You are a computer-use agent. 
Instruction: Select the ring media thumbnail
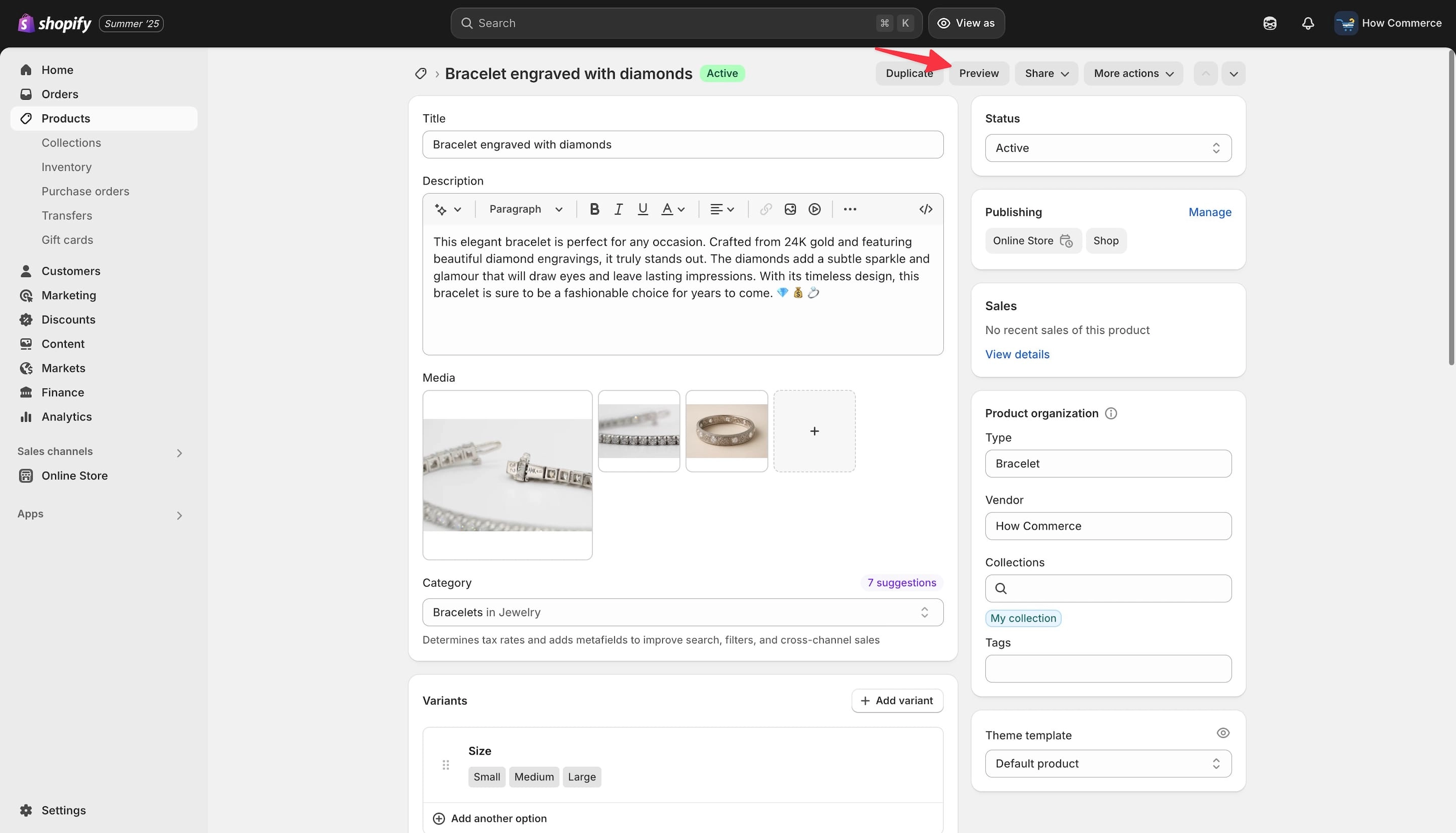(x=726, y=431)
